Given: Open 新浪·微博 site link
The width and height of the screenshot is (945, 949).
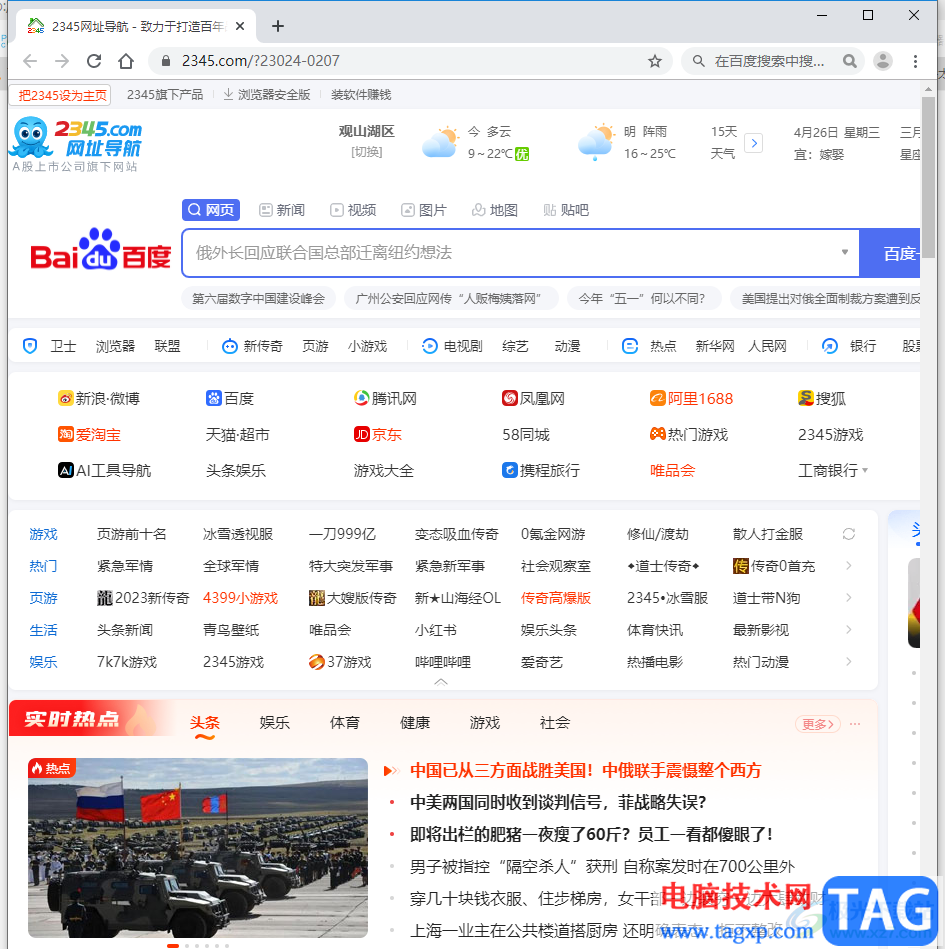Looking at the screenshot, I should 99,398.
